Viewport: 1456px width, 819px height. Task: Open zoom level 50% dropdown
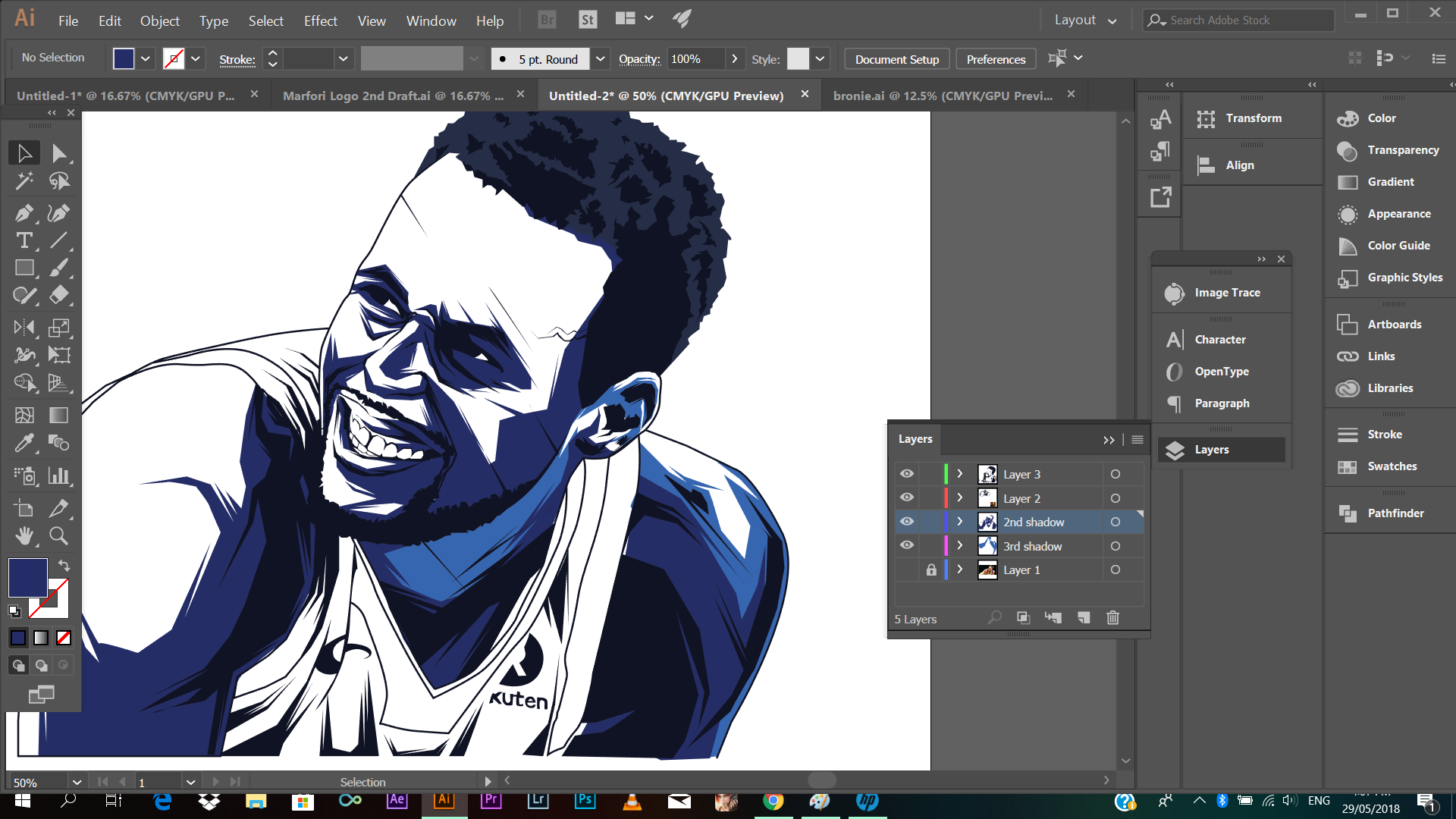[x=77, y=782]
